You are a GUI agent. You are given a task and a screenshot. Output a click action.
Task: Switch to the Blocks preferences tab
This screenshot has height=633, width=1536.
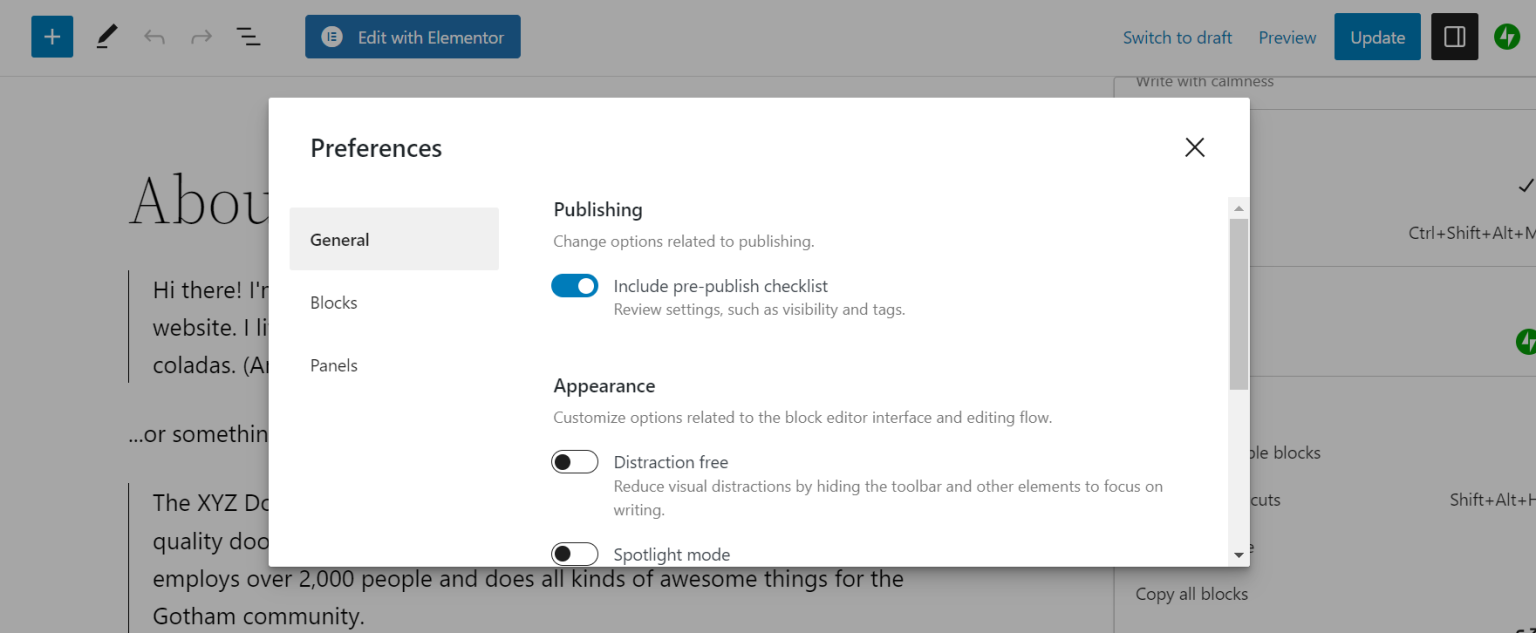333,302
